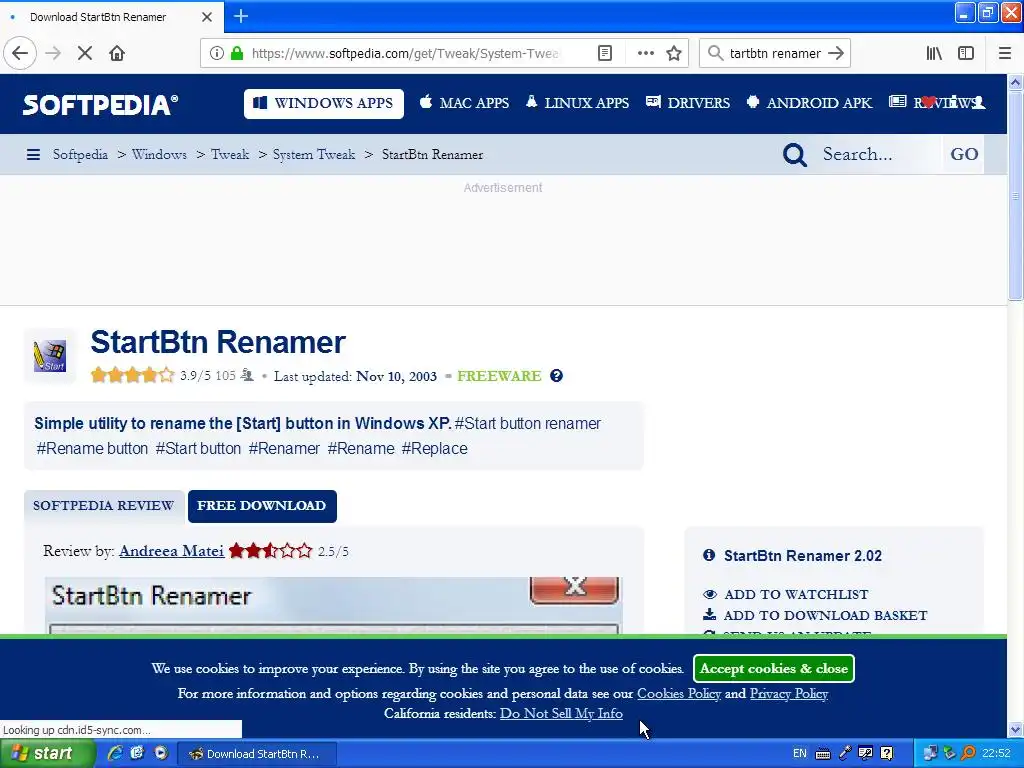Click ADD TO DOWNLOAD BASKET text link
1024x768 pixels.
tap(825, 615)
